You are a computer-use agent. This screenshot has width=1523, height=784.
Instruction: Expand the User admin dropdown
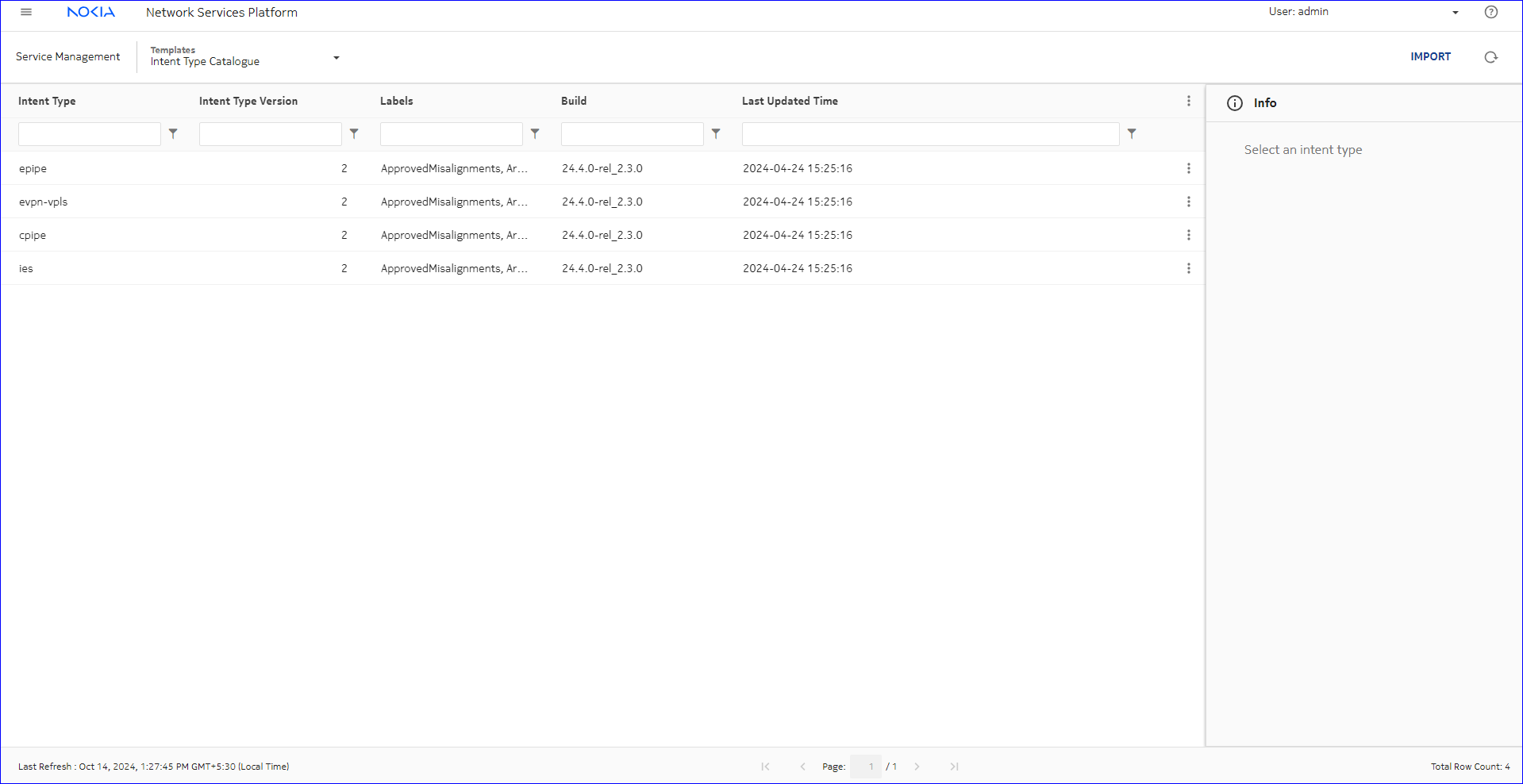(1455, 13)
